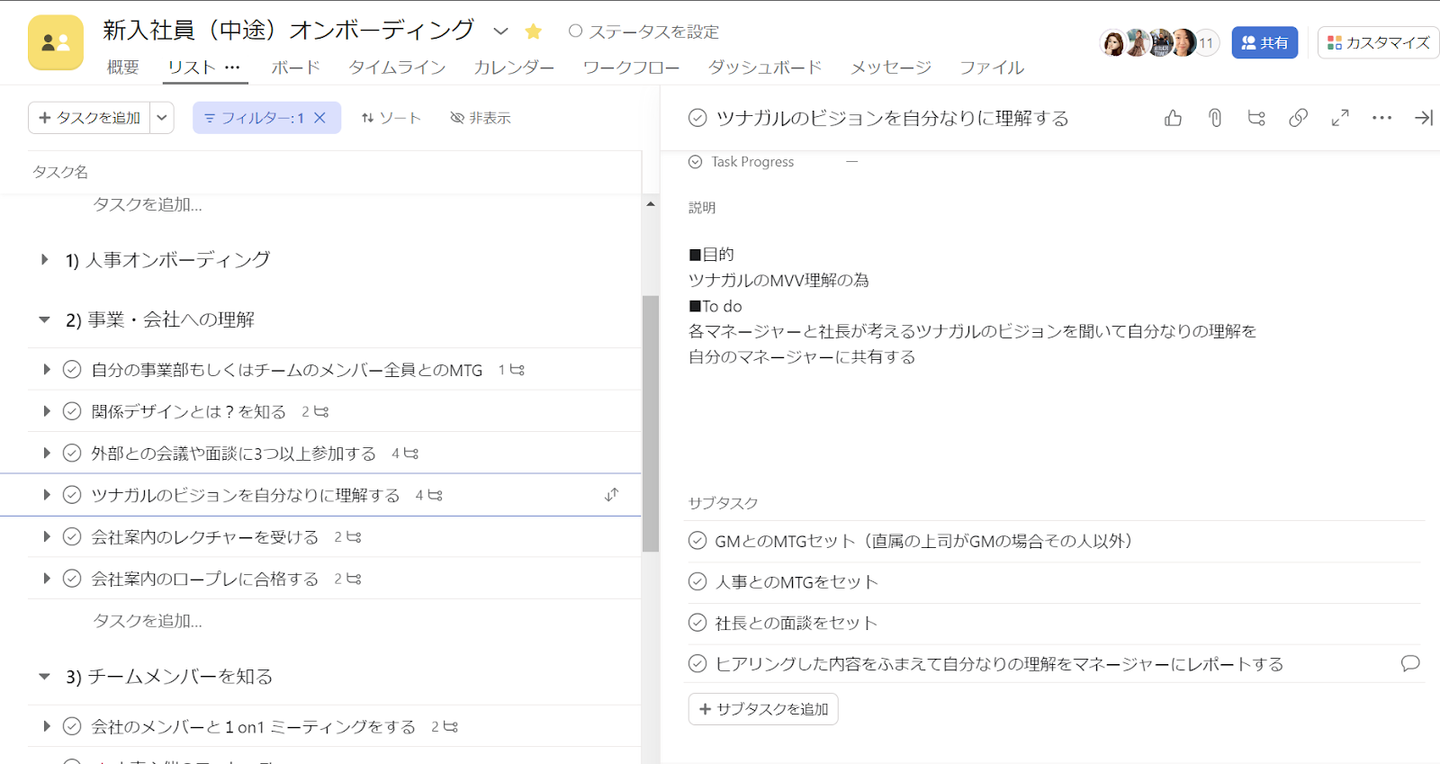
Task: Collapse the 3) チームメンバーを知る section
Action: point(44,677)
